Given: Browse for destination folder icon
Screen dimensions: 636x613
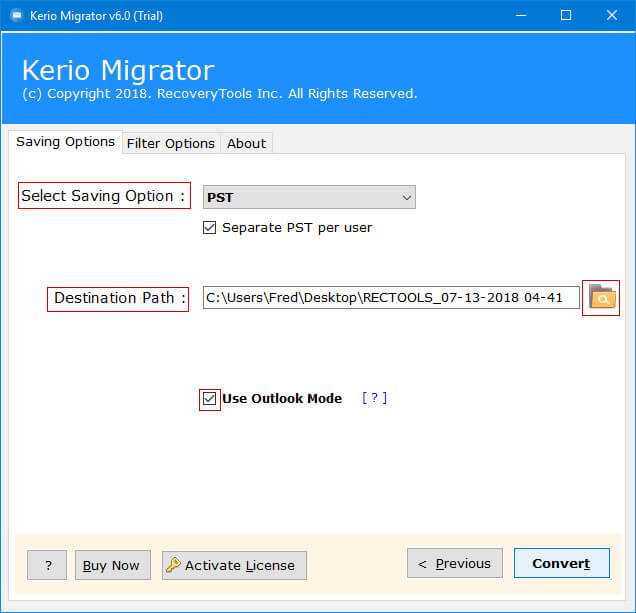Looking at the screenshot, I should coord(602,297).
